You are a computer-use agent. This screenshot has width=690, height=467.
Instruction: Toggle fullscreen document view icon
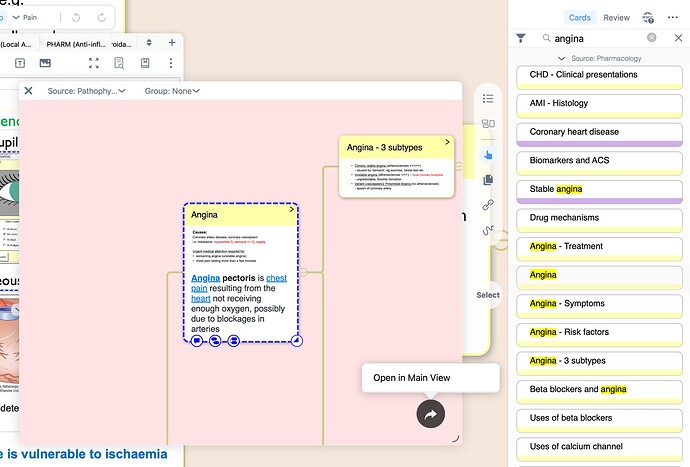(94, 63)
